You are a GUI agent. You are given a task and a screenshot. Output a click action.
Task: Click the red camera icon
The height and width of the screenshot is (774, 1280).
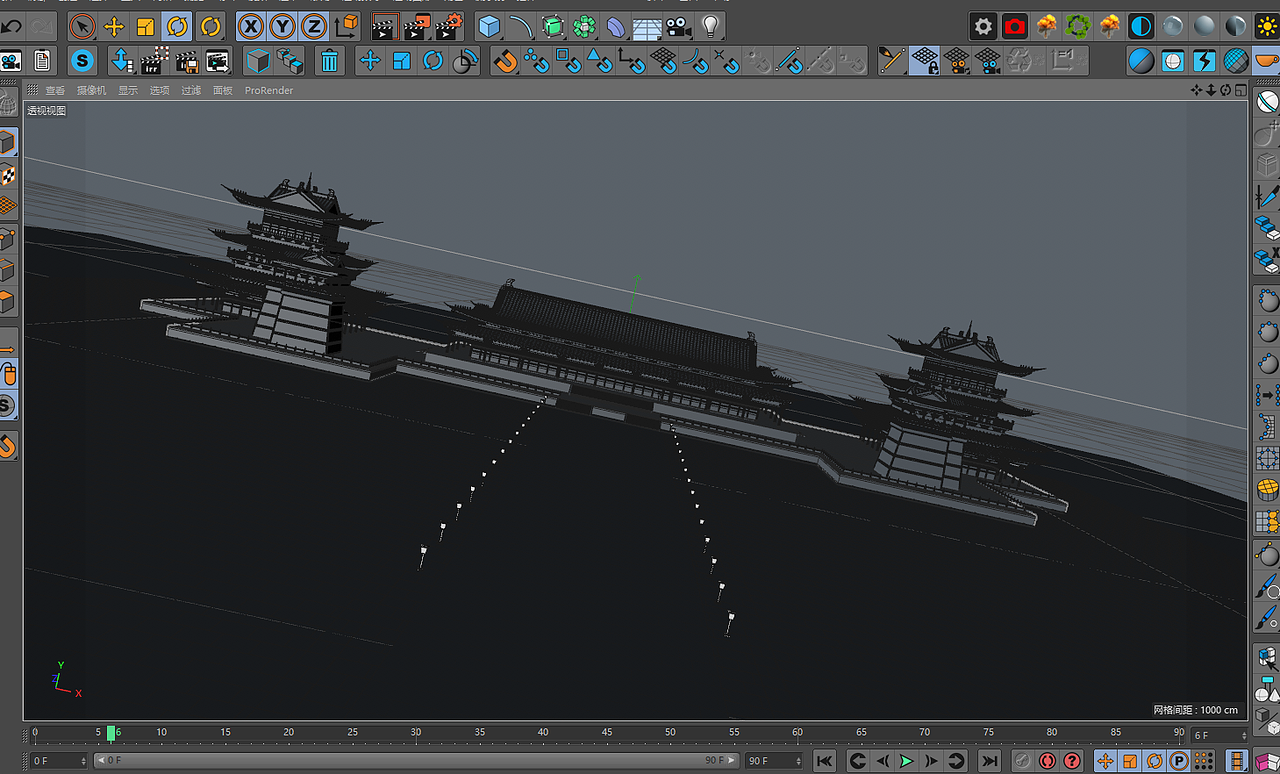coord(1015,26)
